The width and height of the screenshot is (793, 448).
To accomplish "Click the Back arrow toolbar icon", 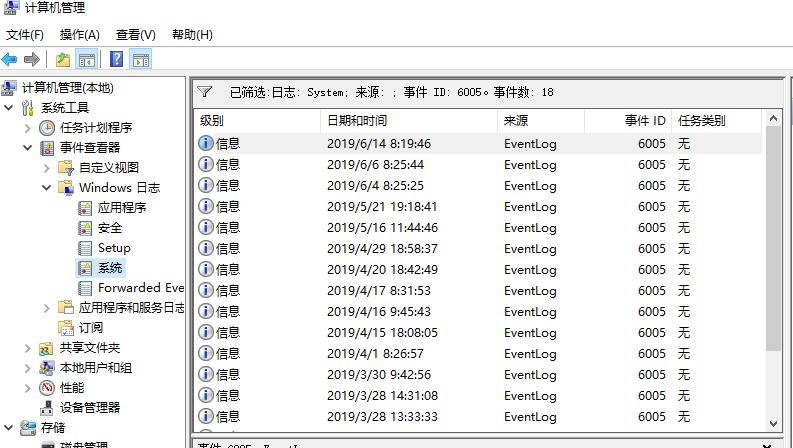I will coord(10,60).
